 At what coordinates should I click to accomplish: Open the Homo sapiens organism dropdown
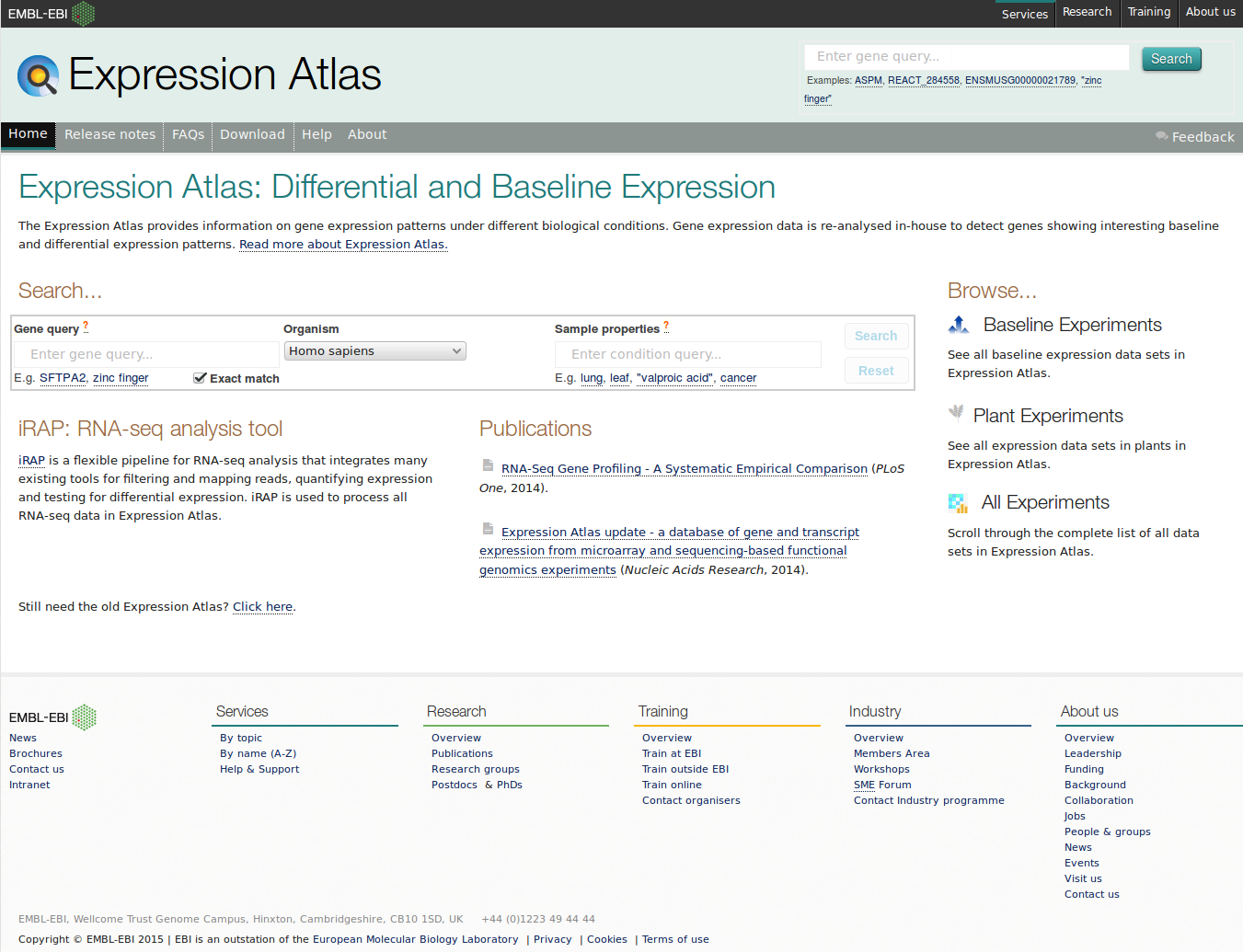coord(374,351)
